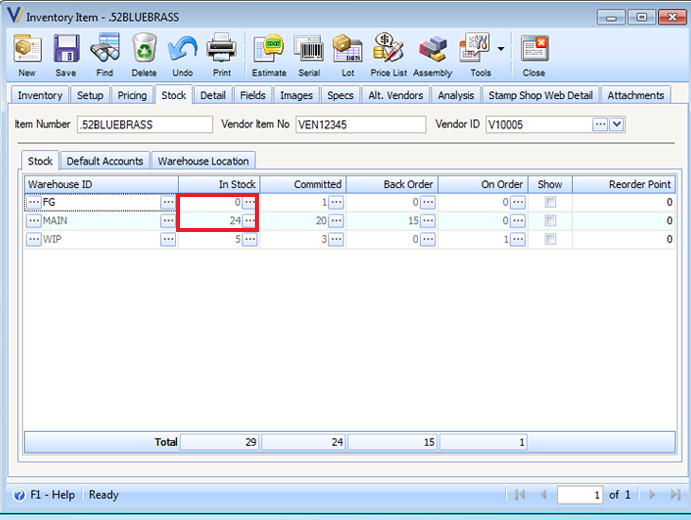Open the Attachments tab
The image size is (691, 520).
click(x=635, y=95)
